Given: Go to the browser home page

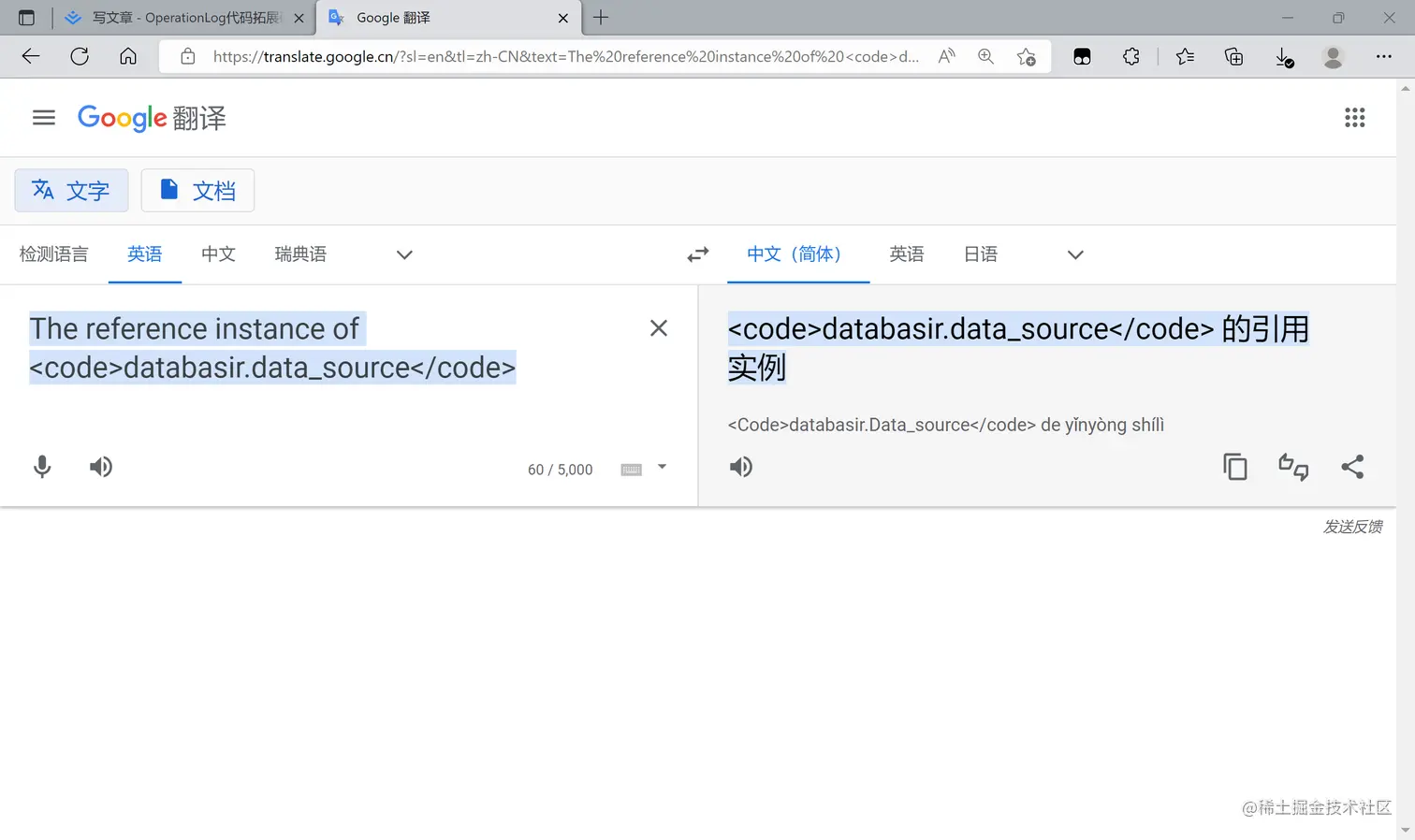Looking at the screenshot, I should (x=128, y=56).
